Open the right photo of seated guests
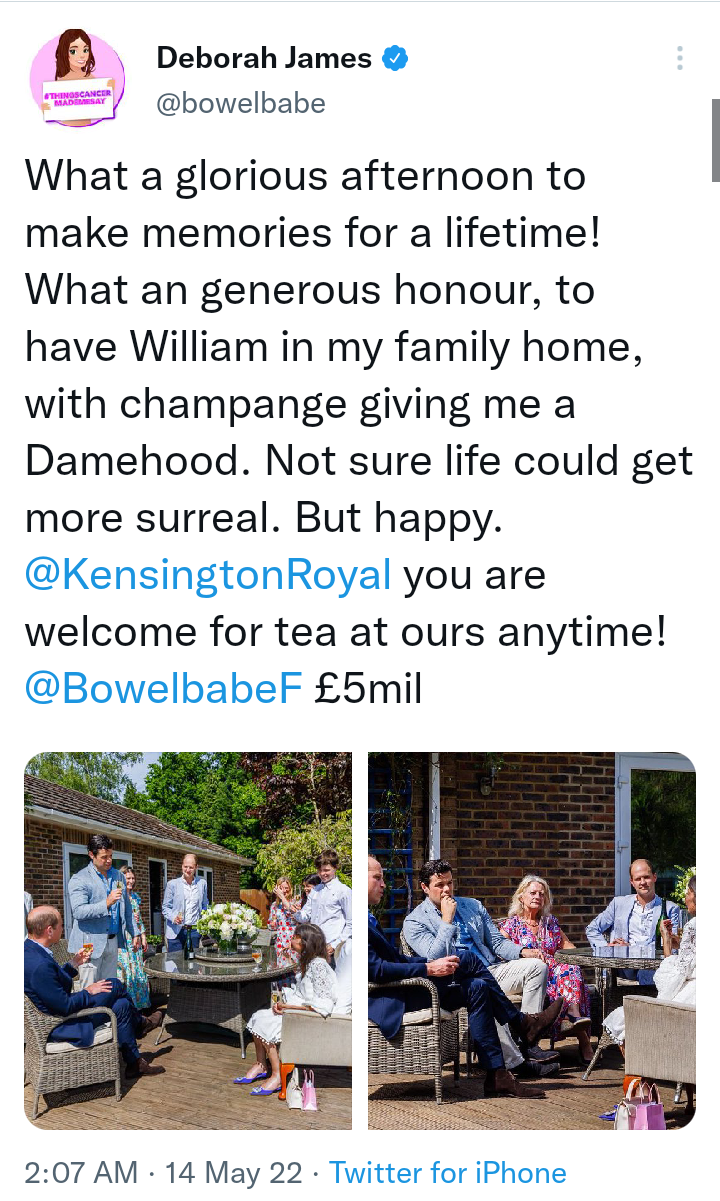720x1201 pixels. [x=532, y=941]
